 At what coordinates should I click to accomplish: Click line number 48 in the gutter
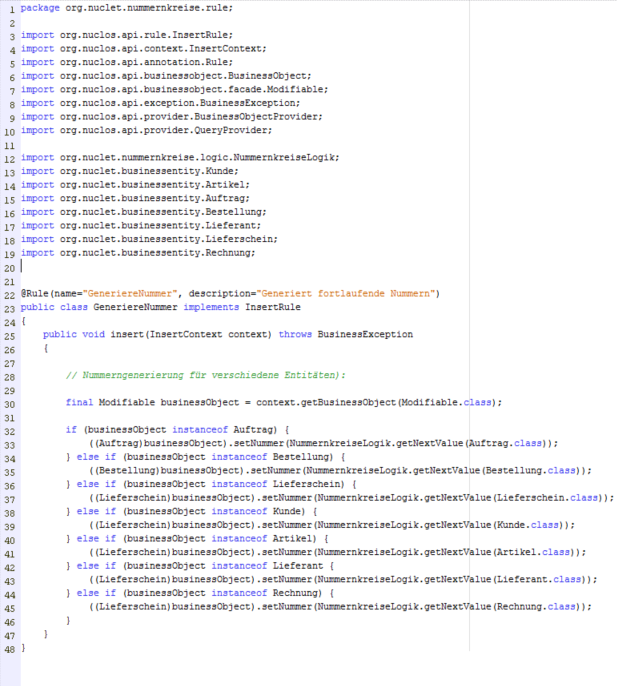pos(10,649)
